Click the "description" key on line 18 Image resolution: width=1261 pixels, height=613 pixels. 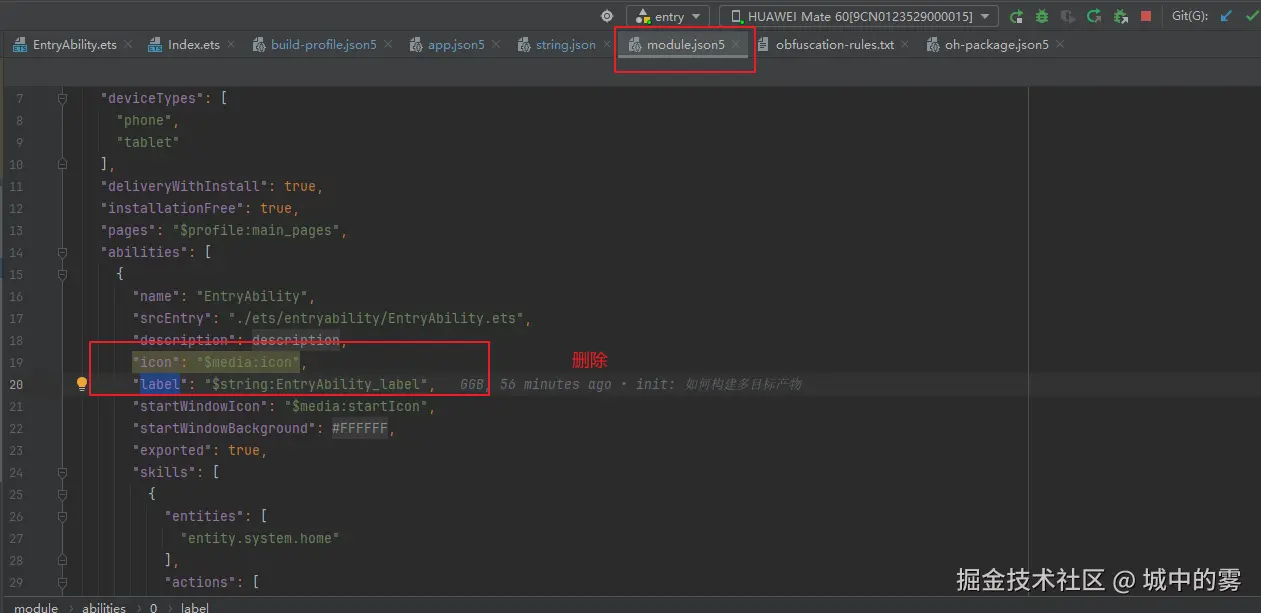click(184, 340)
